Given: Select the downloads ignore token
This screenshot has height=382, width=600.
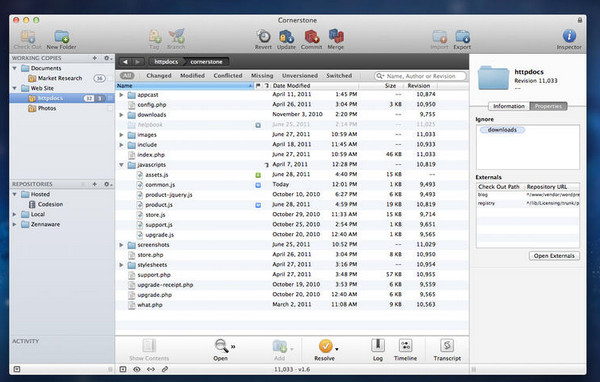Looking at the screenshot, I should (502, 130).
